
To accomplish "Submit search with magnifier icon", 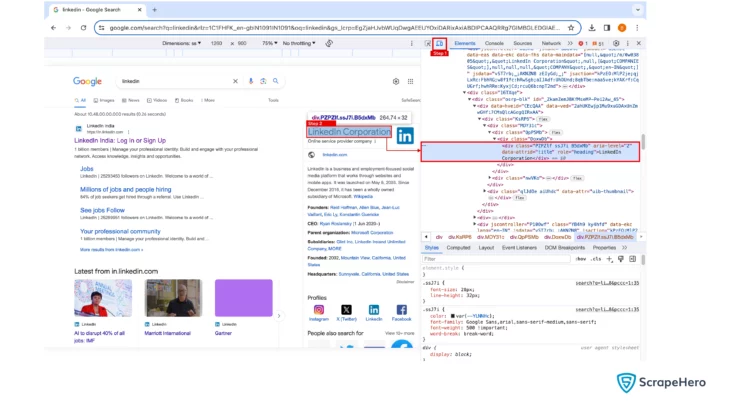I will [276, 81].
